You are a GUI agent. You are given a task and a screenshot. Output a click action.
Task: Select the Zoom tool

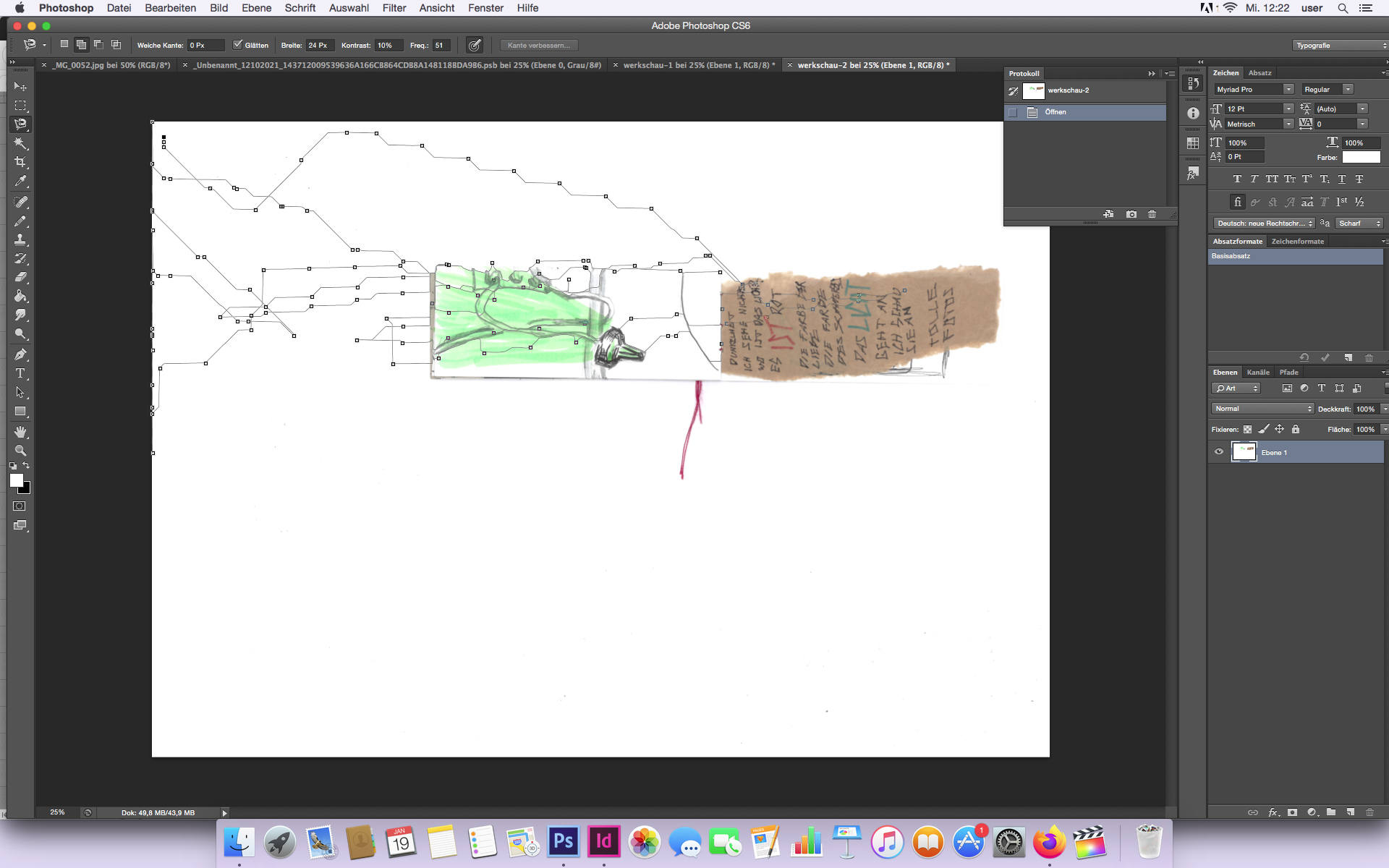(x=20, y=451)
